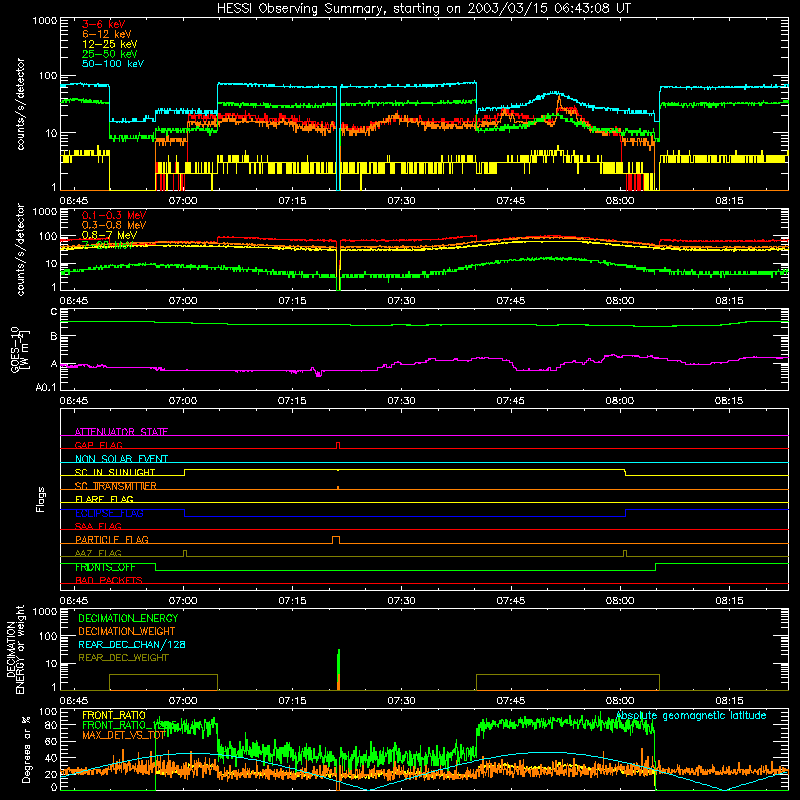Select the BAD_PACKETS flag label

[x=109, y=580]
